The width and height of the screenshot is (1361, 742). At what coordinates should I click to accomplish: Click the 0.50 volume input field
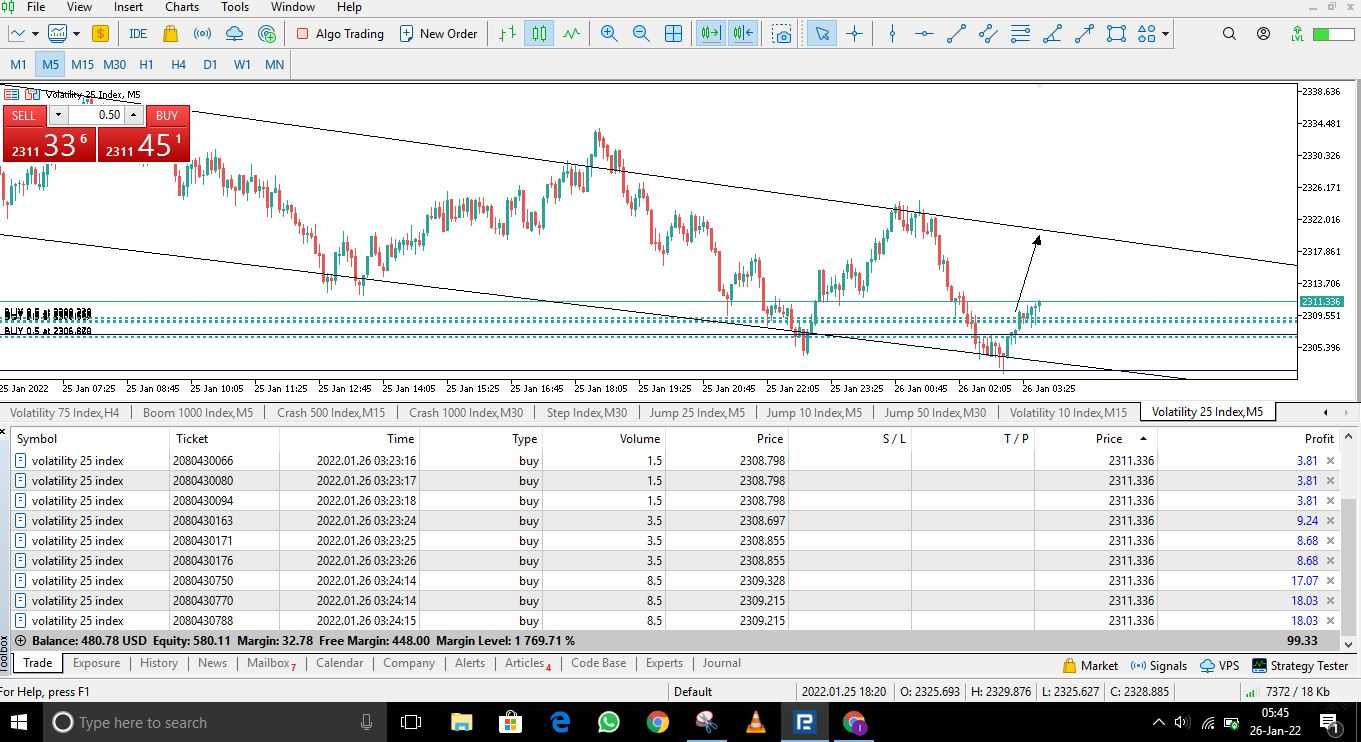96,115
